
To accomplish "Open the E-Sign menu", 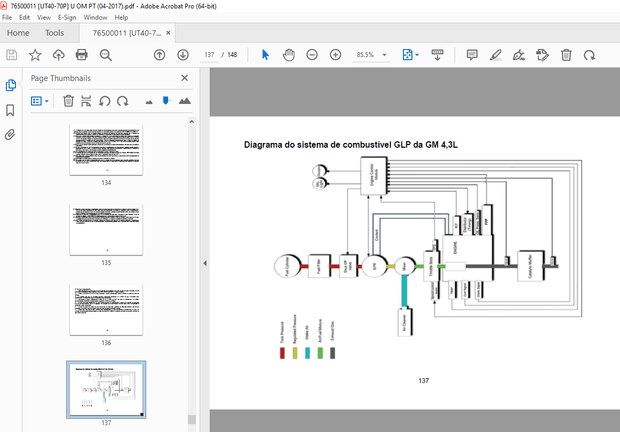I will click(x=67, y=17).
